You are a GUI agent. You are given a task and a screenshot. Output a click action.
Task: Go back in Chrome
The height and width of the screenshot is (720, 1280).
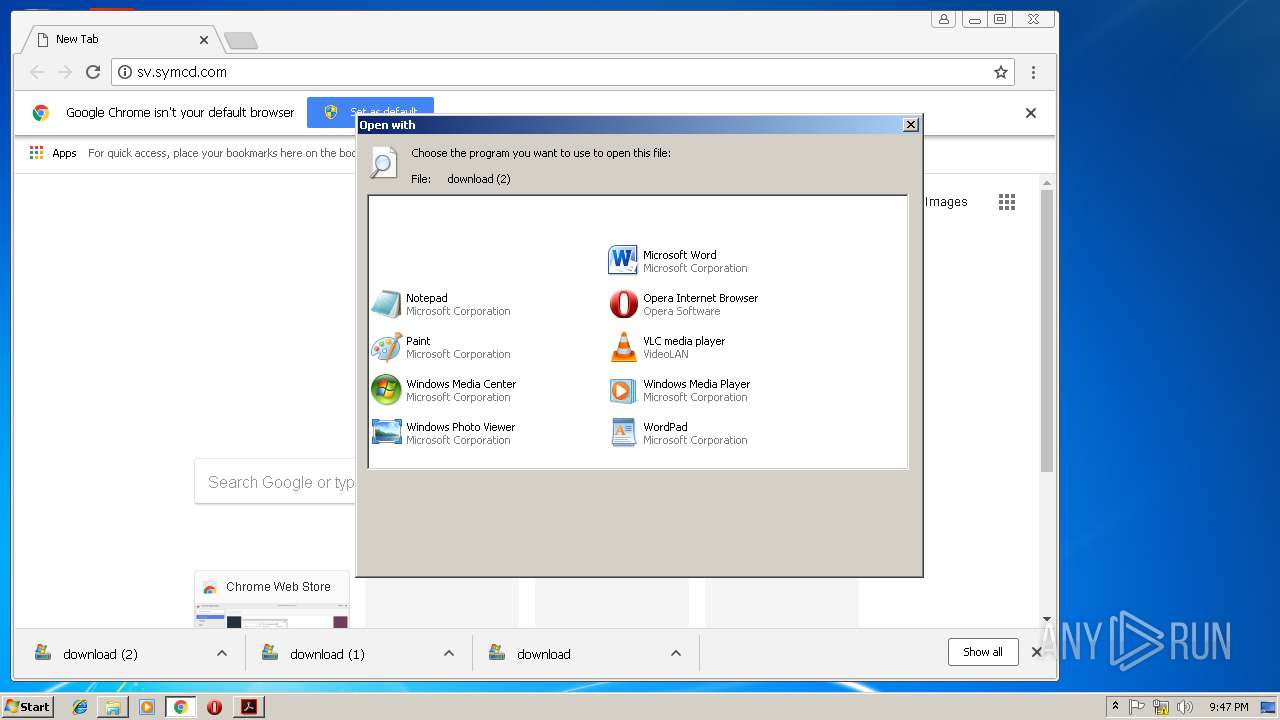(x=37, y=72)
